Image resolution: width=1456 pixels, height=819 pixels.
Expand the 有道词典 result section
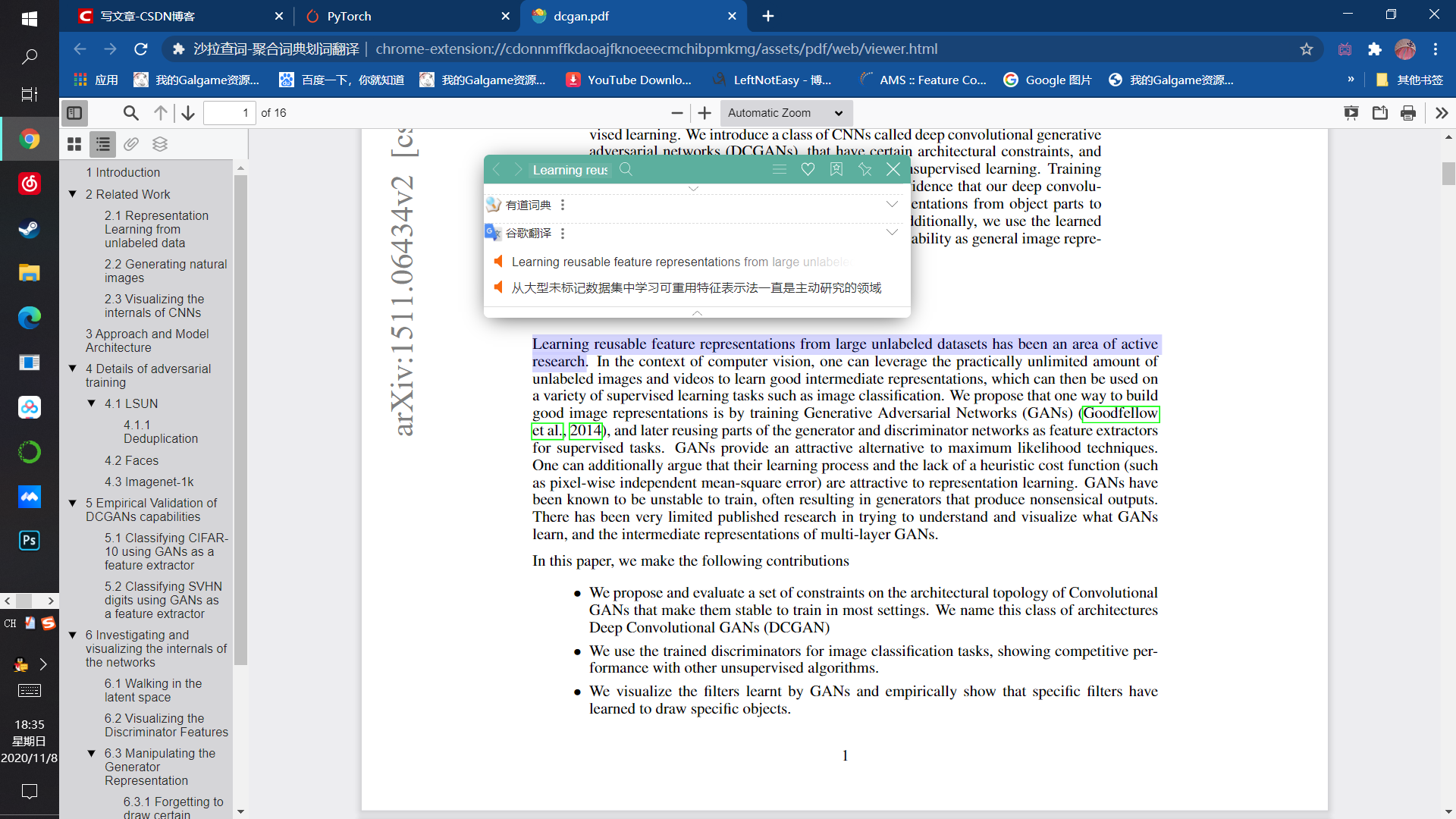click(x=892, y=204)
